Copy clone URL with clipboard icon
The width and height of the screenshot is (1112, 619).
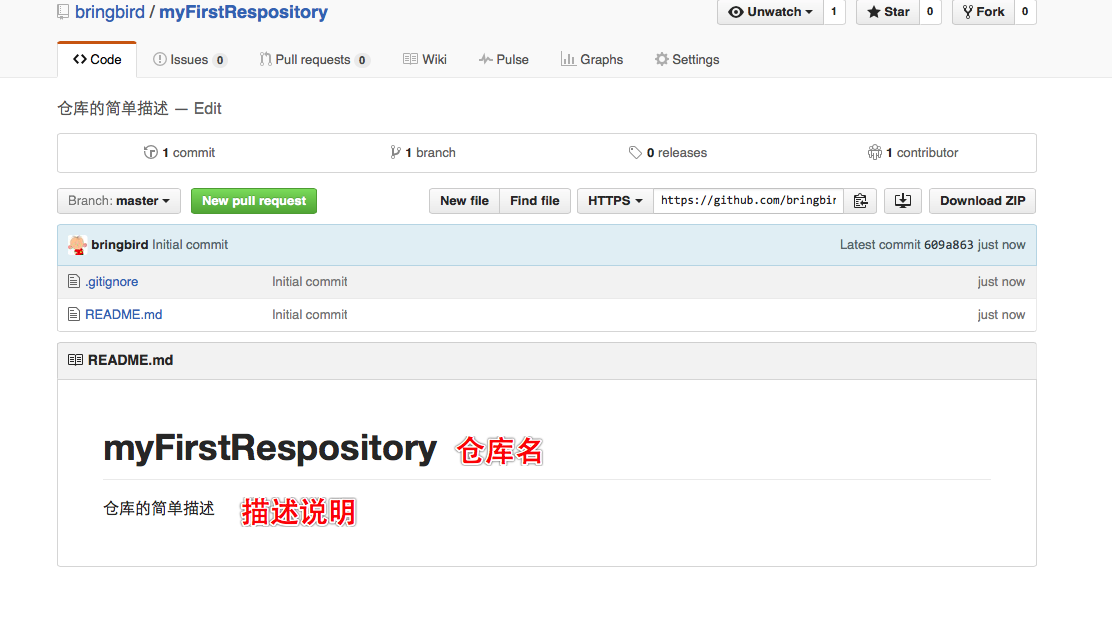click(860, 201)
